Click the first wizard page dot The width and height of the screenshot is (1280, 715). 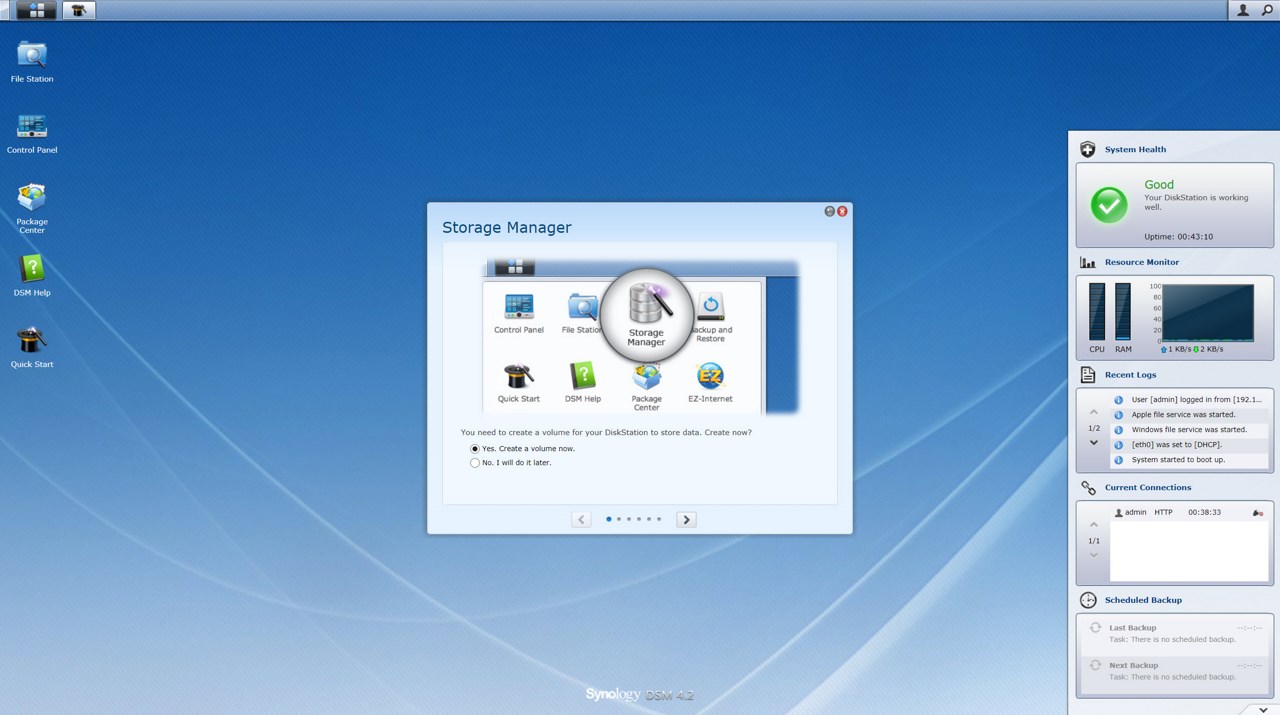(x=608, y=519)
